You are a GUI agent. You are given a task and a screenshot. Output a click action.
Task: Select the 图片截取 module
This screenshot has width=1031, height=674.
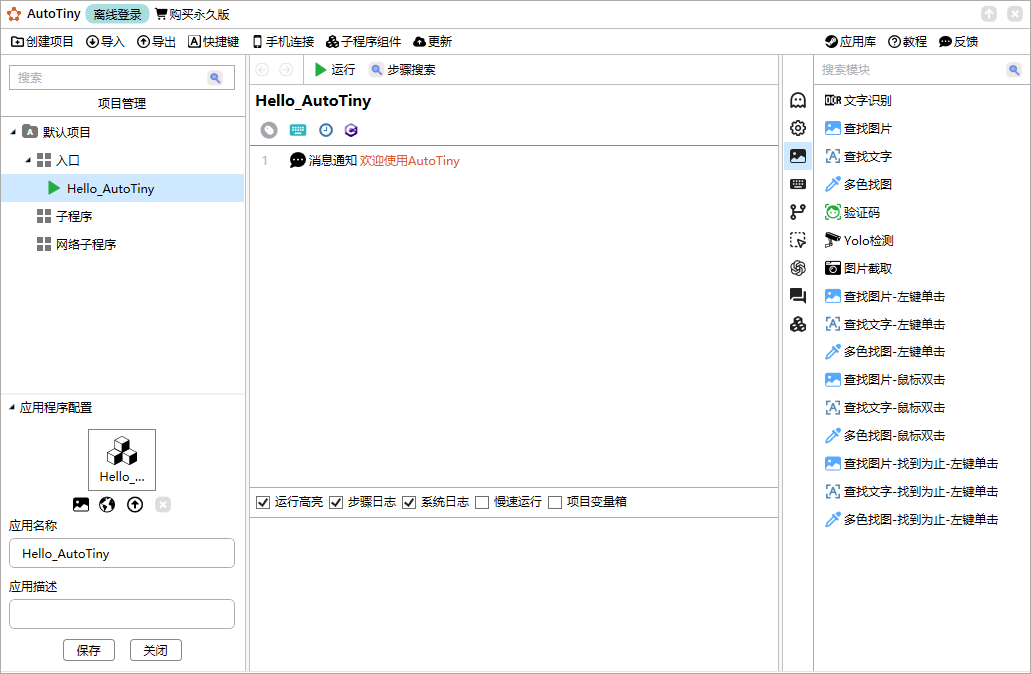click(858, 268)
